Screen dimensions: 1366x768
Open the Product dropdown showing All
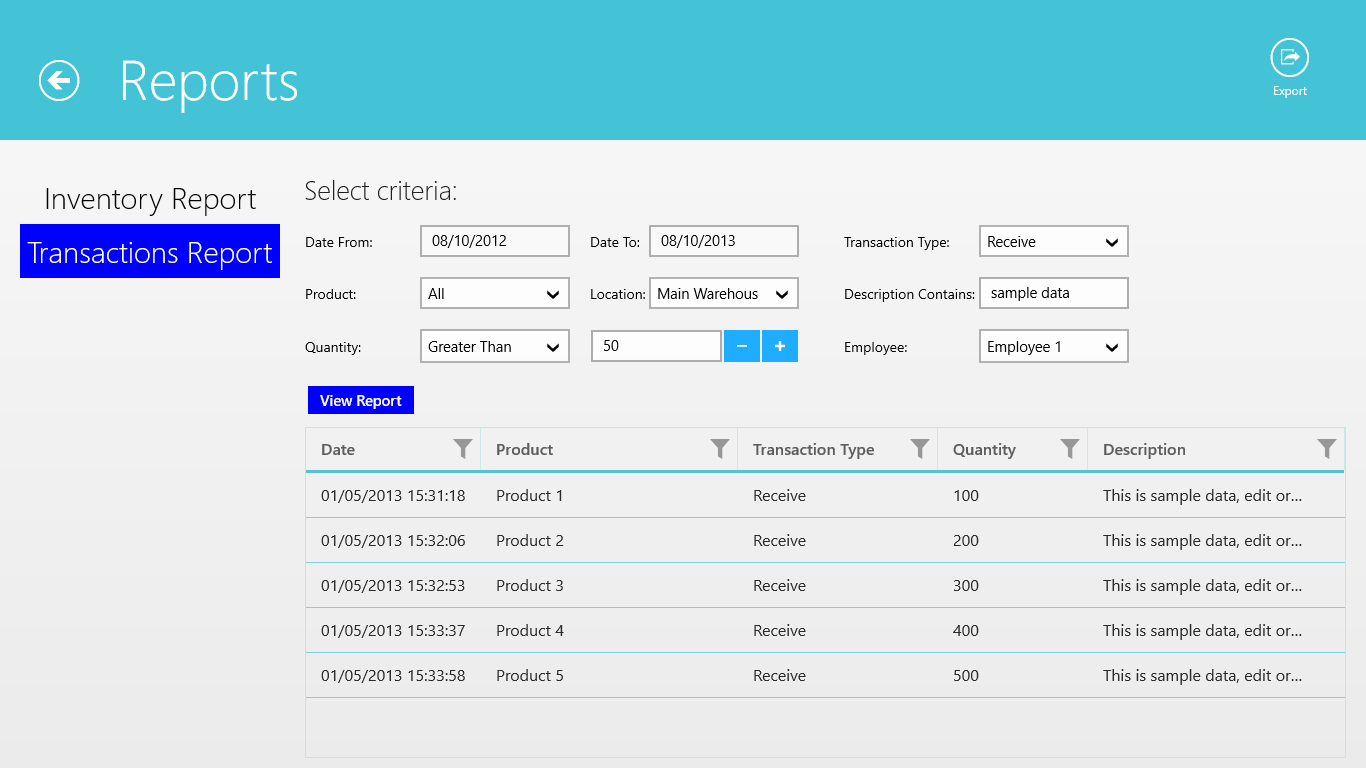pos(494,294)
